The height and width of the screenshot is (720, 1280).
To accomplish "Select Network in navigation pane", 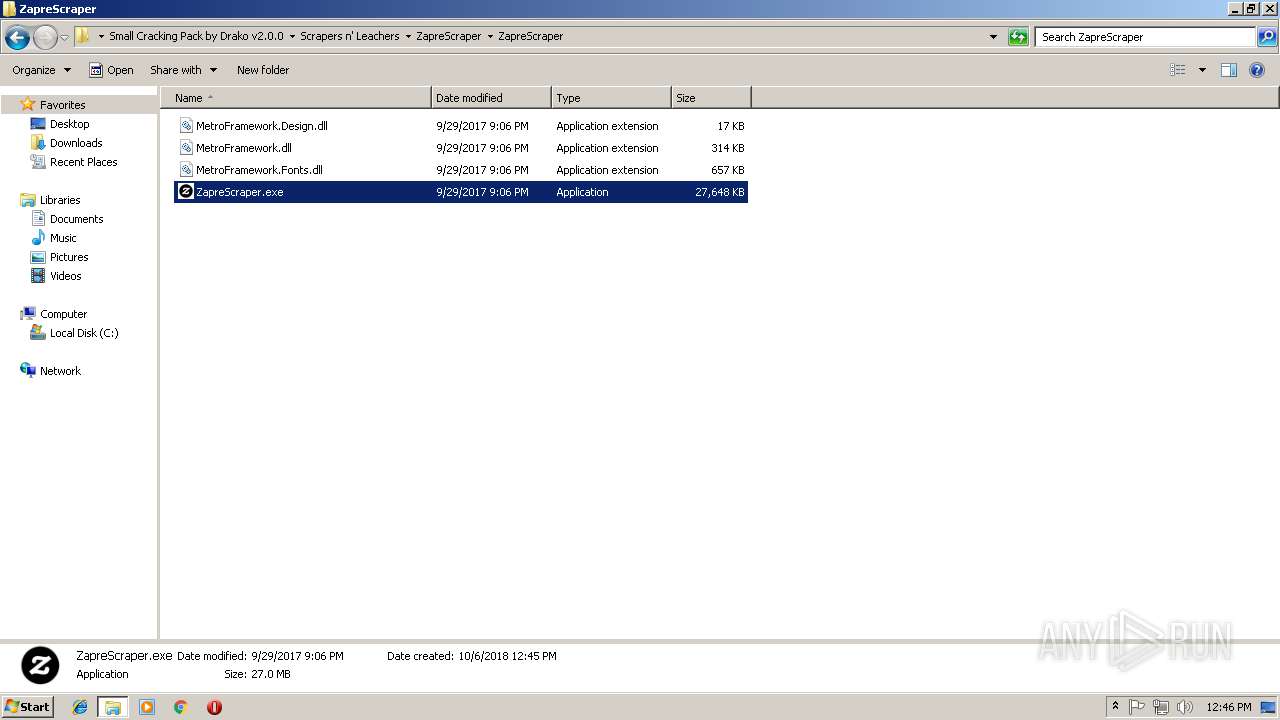I will click(60, 371).
